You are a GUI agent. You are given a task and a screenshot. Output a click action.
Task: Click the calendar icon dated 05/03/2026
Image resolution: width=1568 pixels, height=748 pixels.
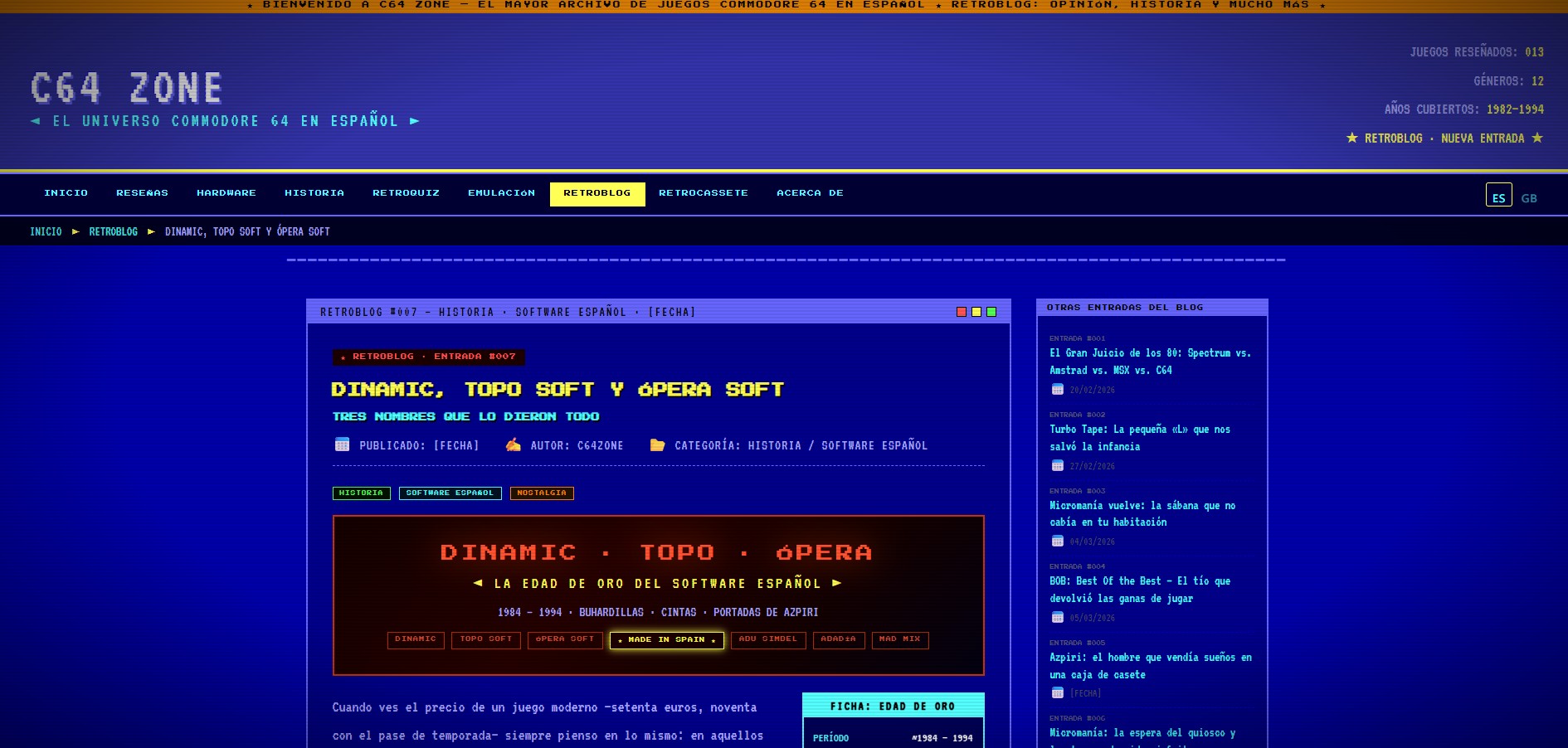1057,617
